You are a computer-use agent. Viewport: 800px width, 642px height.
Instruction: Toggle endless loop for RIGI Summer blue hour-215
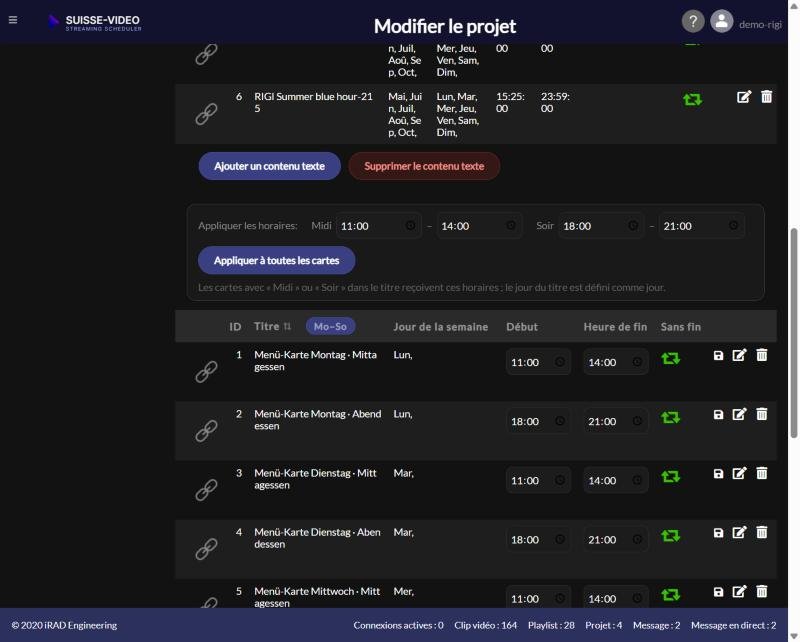(692, 99)
